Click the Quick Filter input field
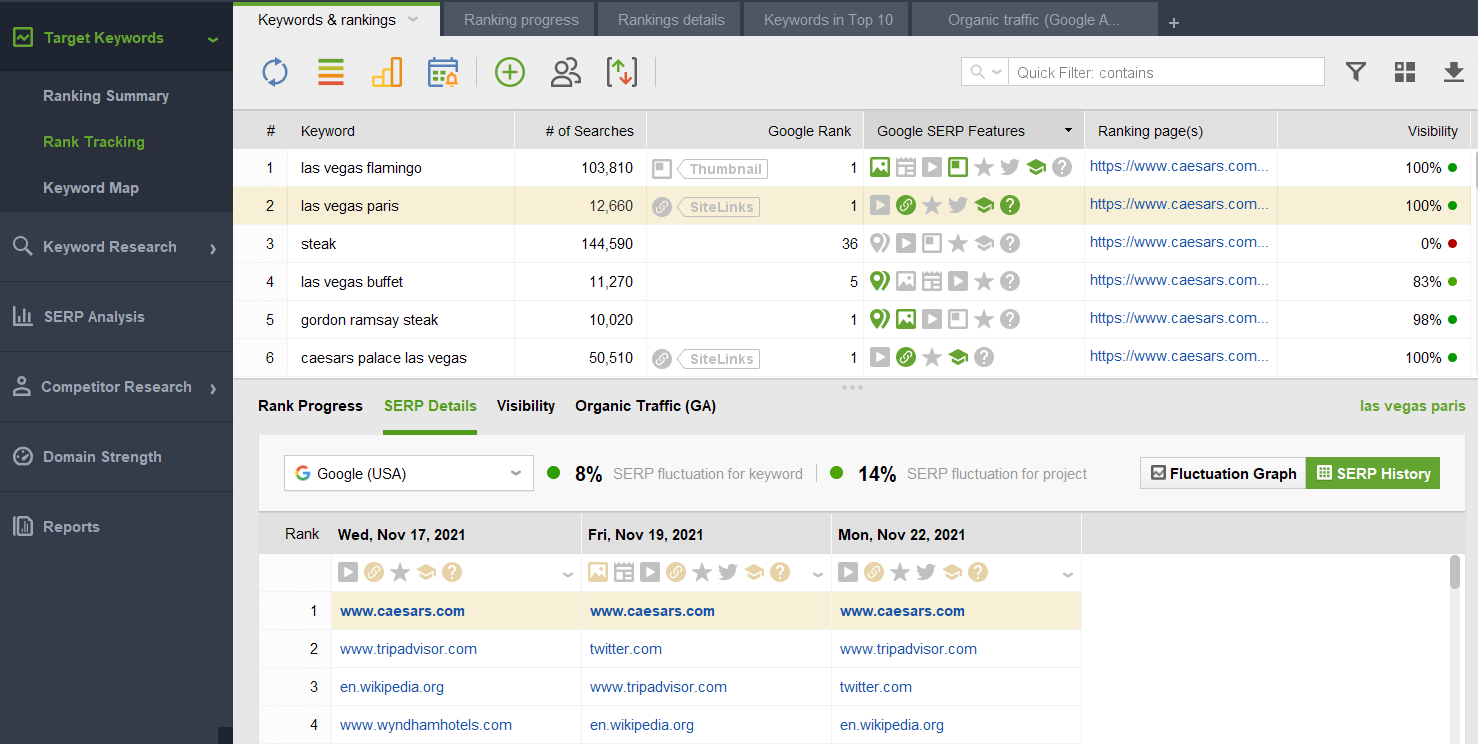 [1166, 72]
